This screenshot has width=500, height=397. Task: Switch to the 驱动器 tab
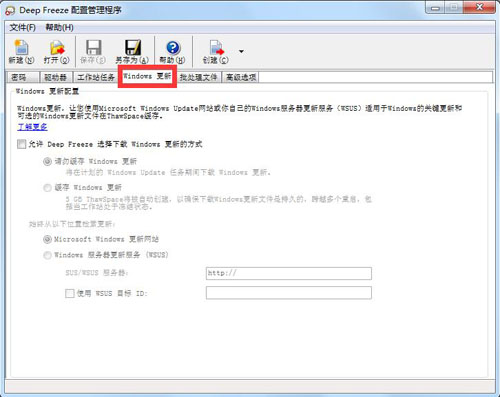pos(56,77)
